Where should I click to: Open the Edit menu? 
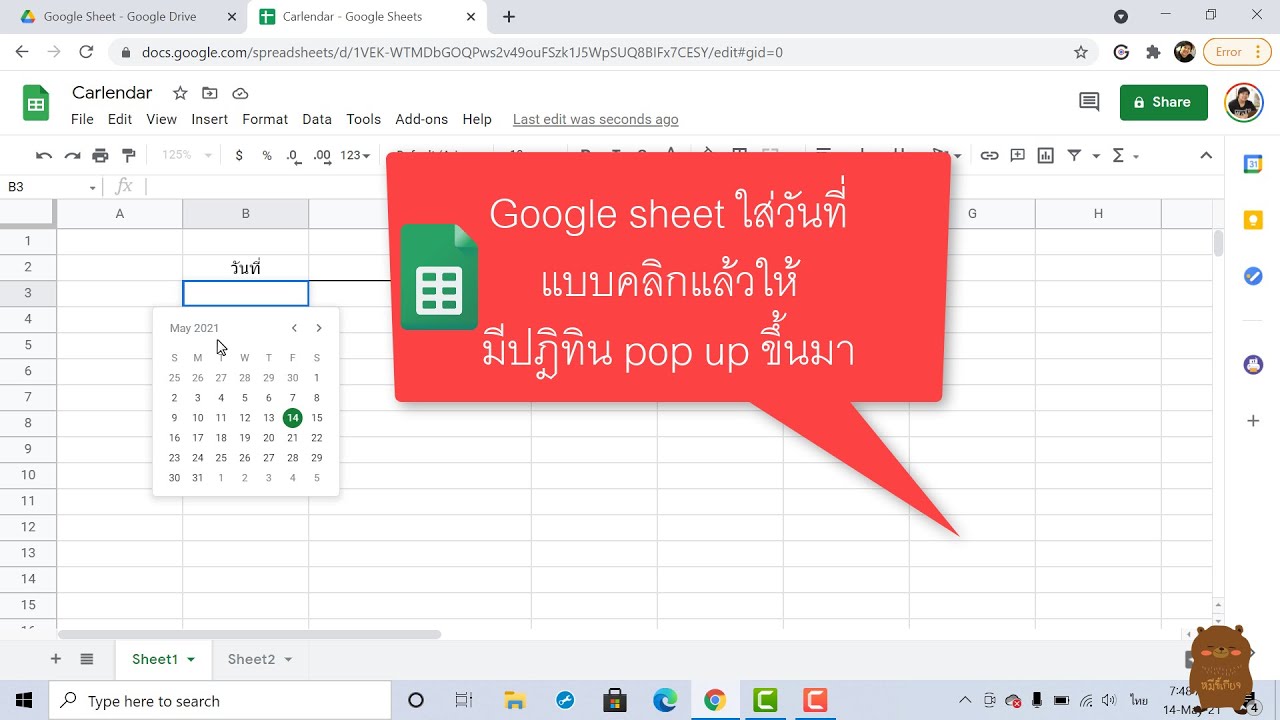click(x=120, y=119)
